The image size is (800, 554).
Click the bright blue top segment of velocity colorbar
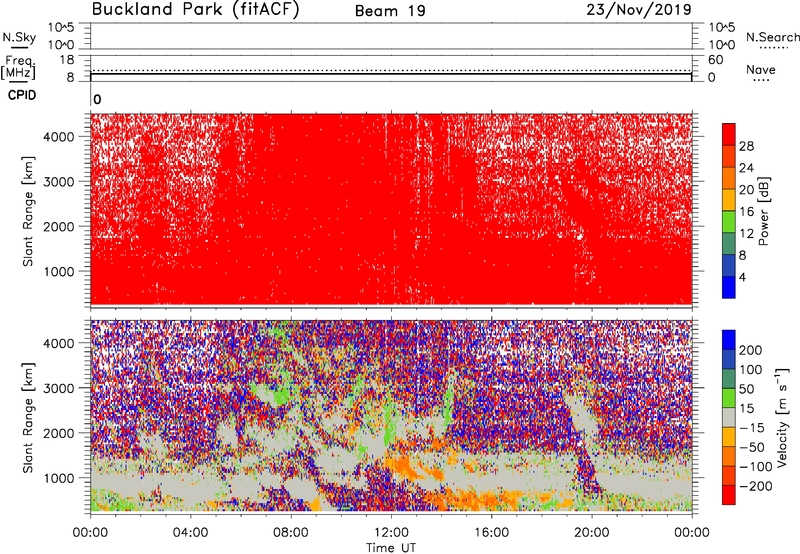tap(729, 340)
